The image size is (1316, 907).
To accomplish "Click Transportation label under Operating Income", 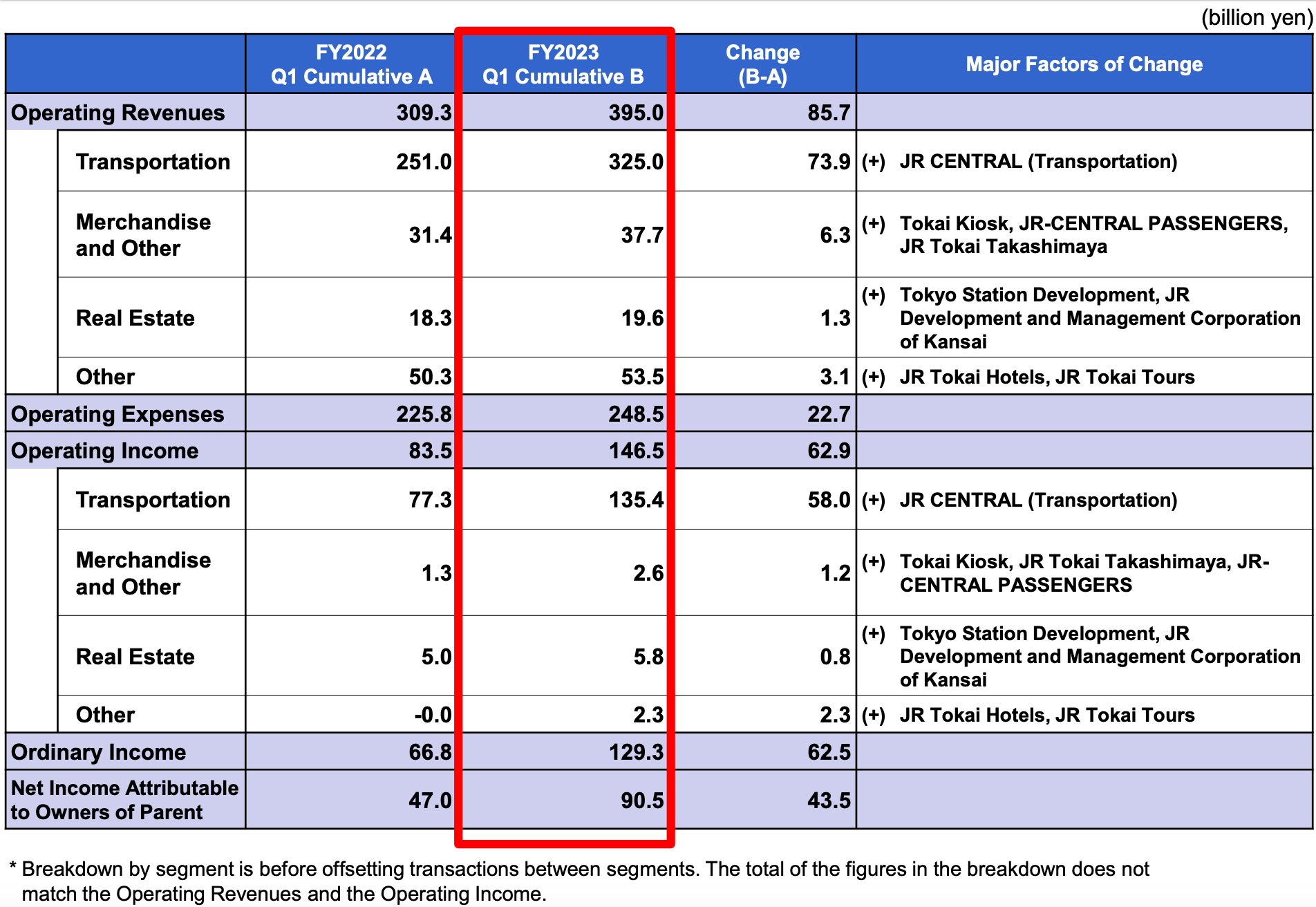I will pos(153,500).
